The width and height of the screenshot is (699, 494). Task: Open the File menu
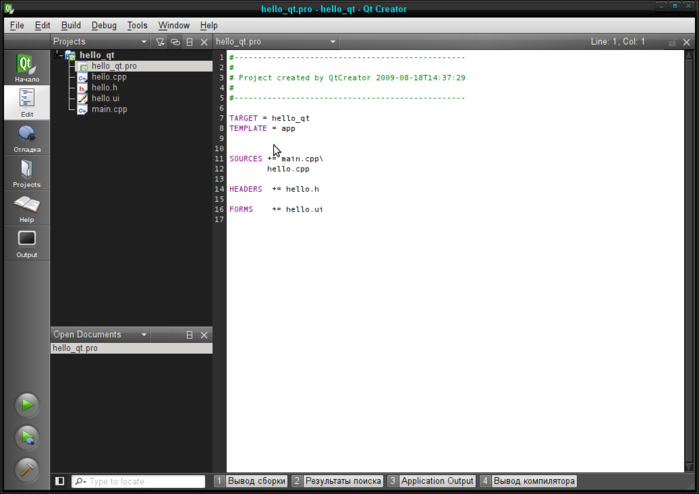tap(17, 25)
